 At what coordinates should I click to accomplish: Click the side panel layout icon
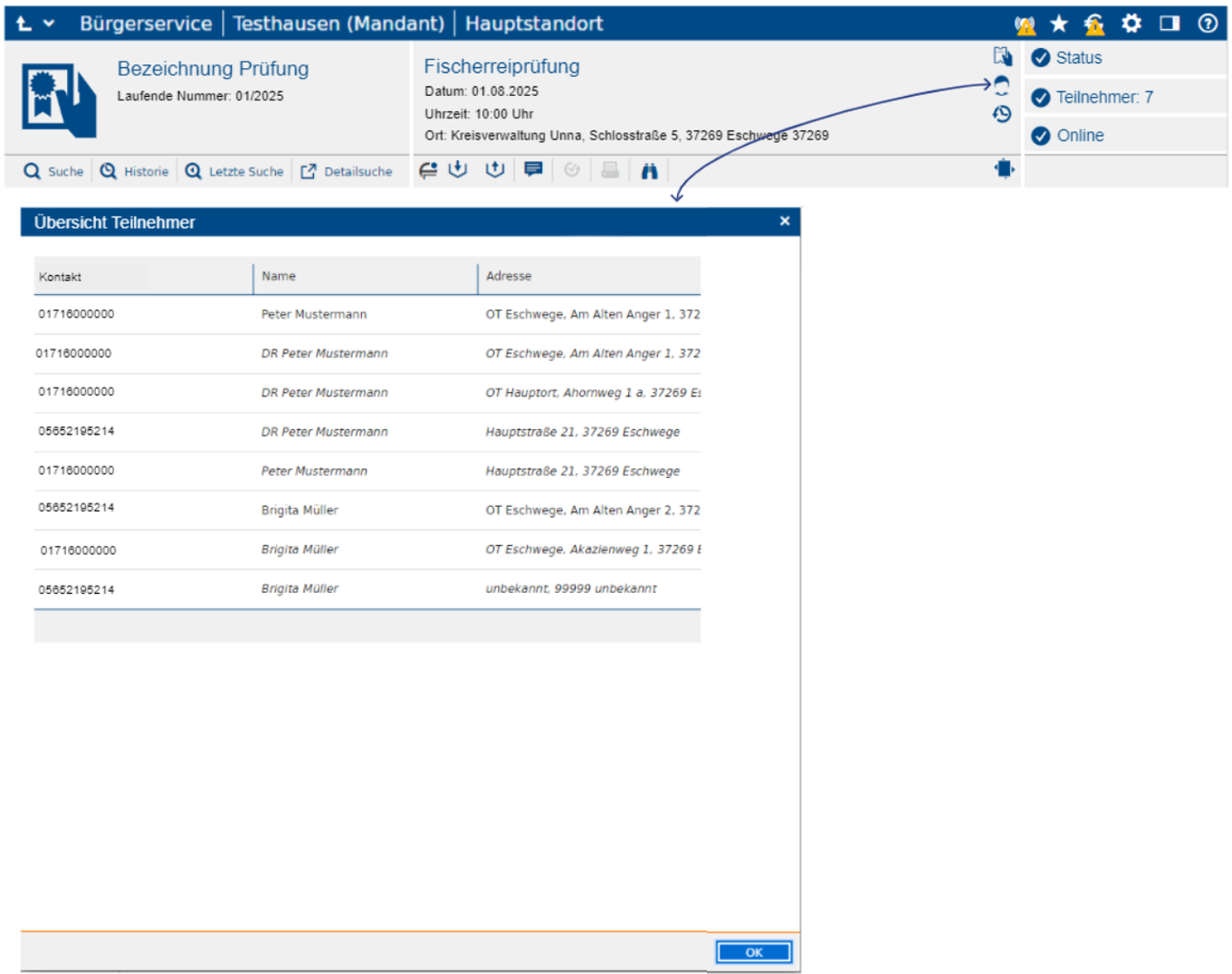pos(1170,24)
